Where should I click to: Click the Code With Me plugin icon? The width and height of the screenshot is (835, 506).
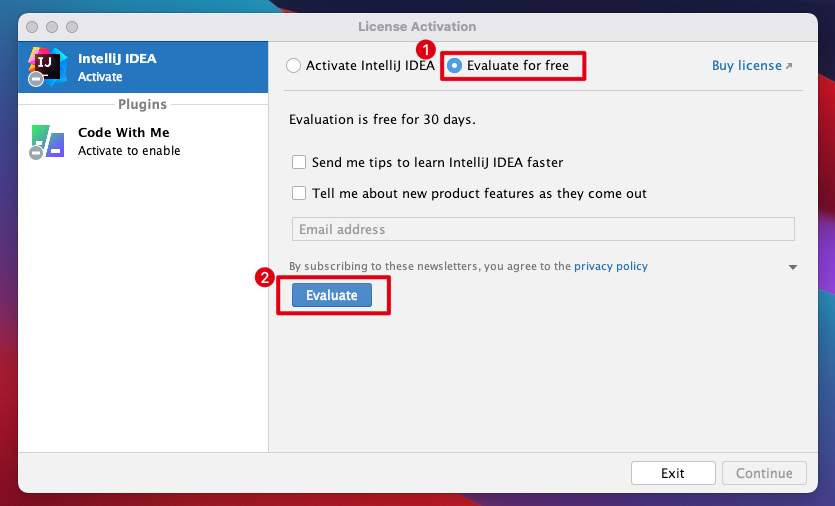tap(47, 142)
